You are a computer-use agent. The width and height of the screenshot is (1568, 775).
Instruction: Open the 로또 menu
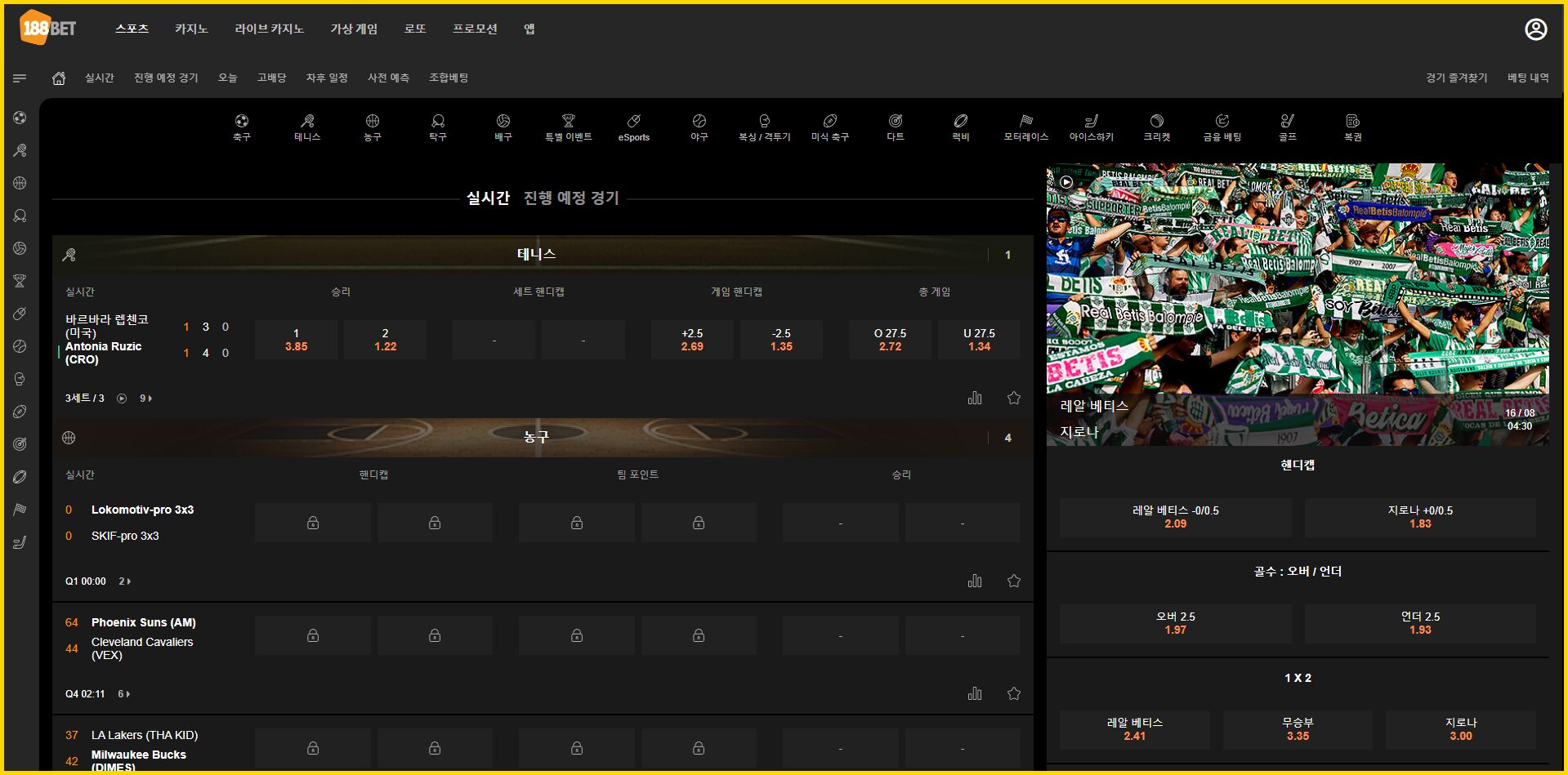coord(415,29)
